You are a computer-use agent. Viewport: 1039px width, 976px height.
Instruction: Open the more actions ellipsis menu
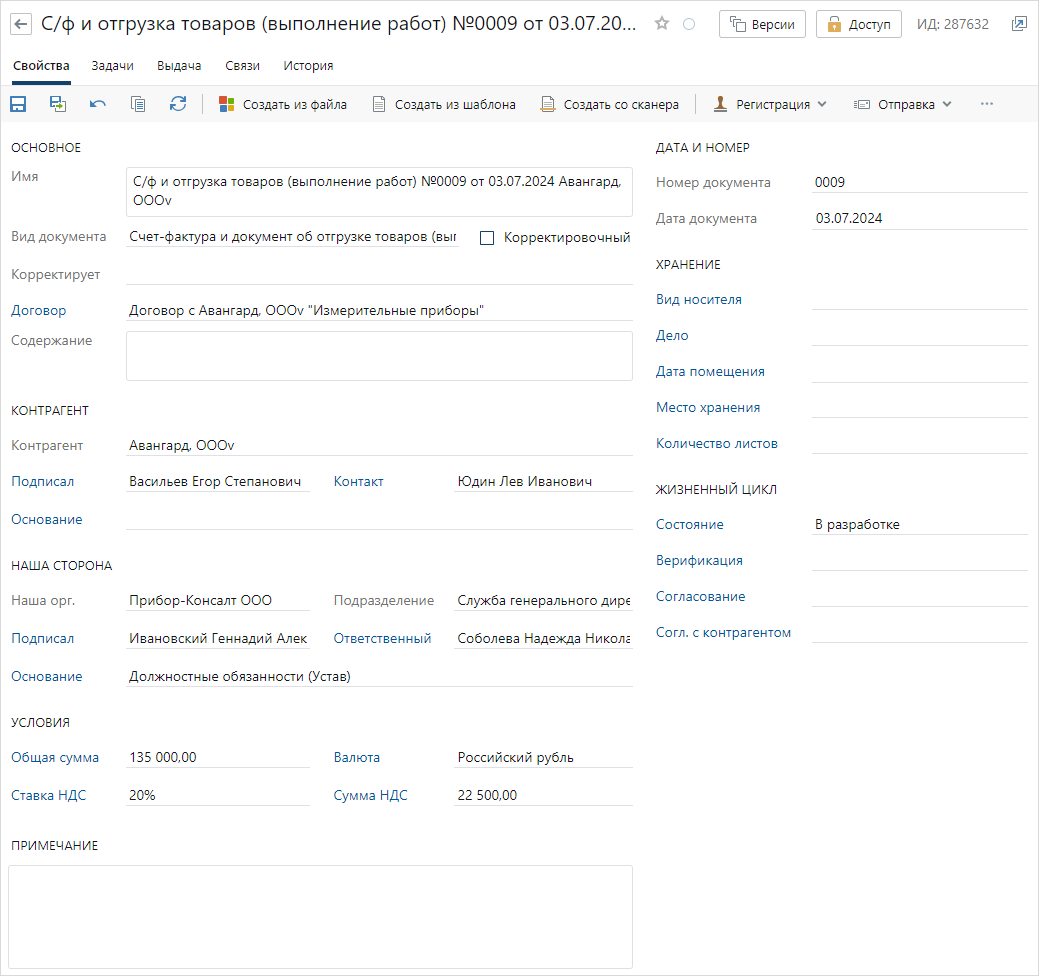coord(987,104)
